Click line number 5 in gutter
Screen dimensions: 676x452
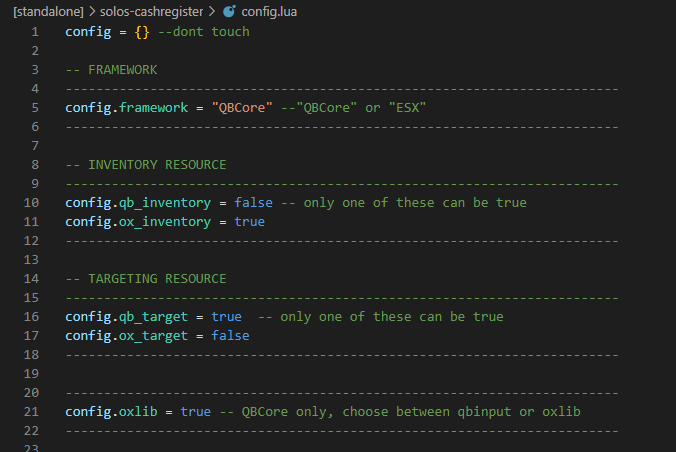(34, 108)
